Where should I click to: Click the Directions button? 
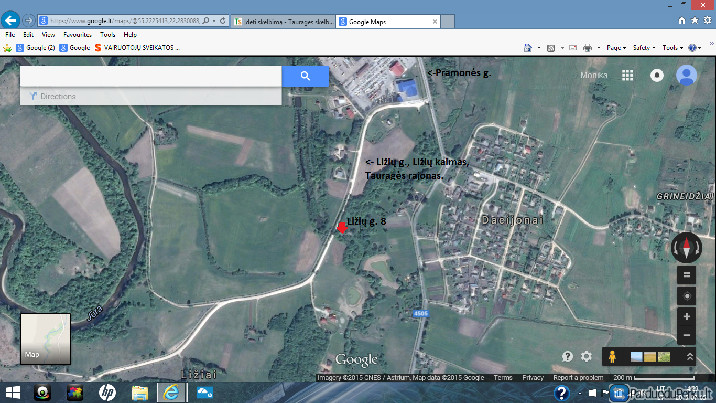pos(53,96)
